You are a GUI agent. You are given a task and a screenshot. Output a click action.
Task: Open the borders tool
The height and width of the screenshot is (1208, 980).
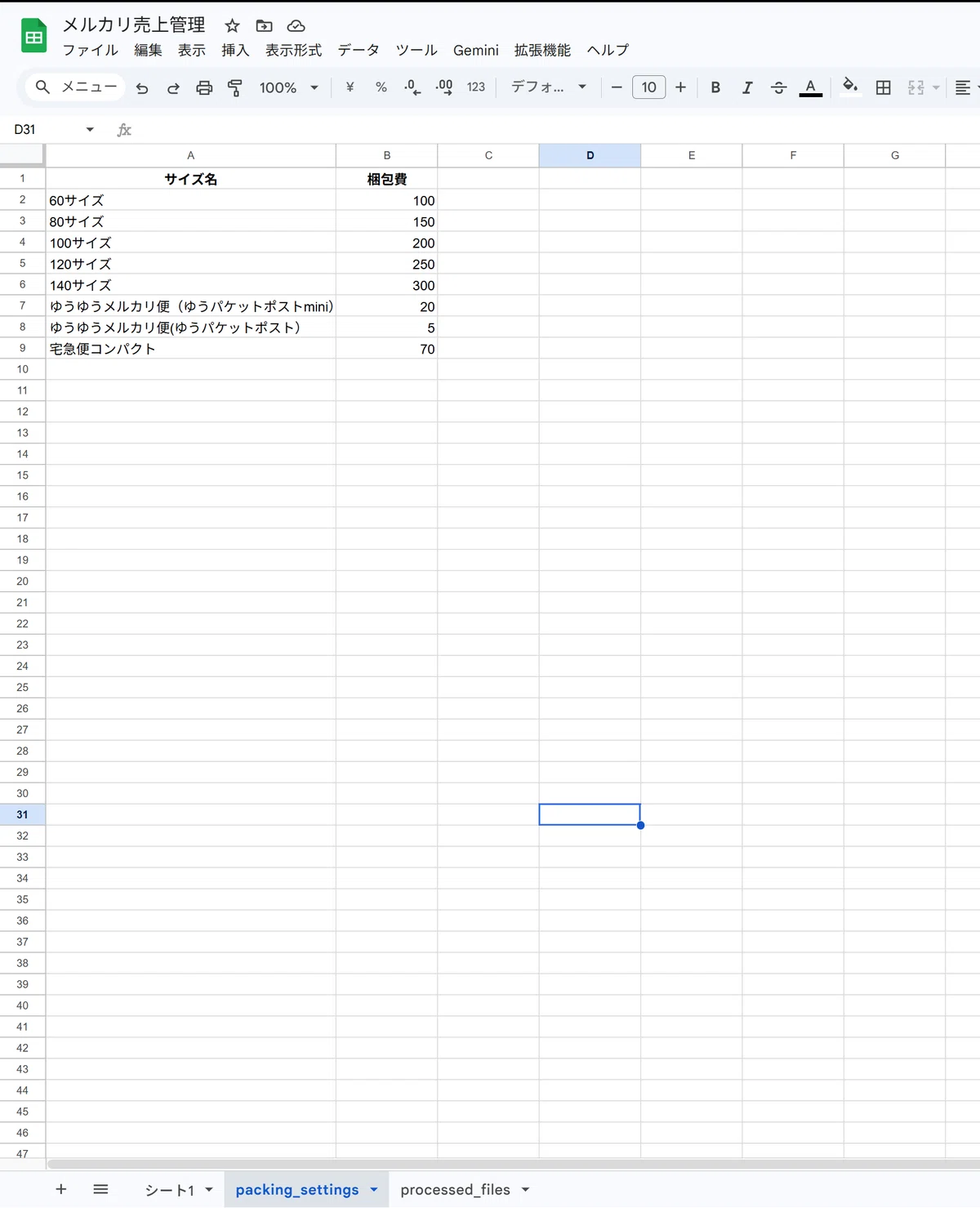[x=883, y=87]
